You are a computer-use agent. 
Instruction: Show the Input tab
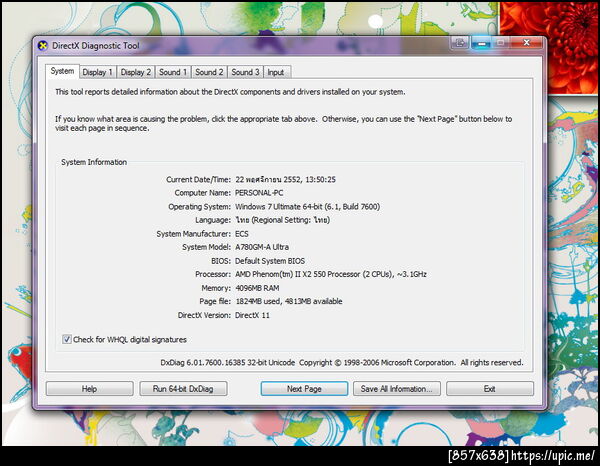(276, 72)
